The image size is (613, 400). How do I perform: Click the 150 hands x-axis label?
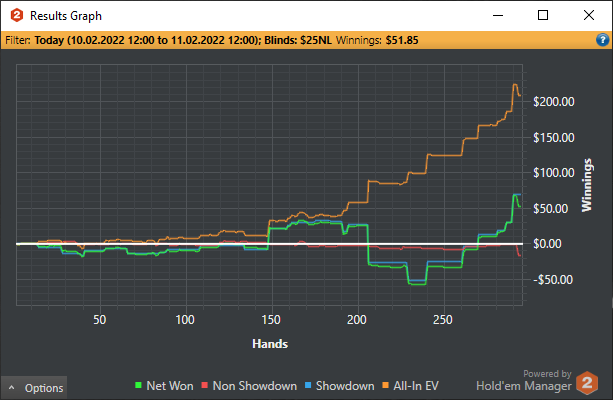coord(271,320)
